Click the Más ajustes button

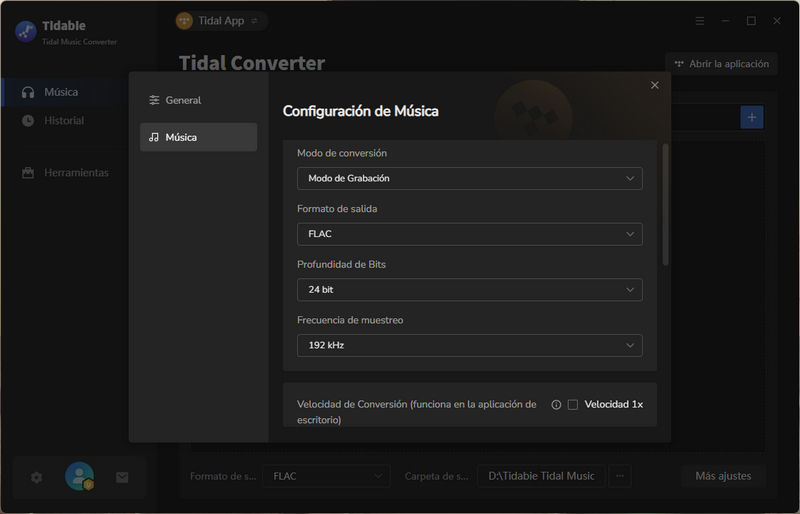coord(723,476)
